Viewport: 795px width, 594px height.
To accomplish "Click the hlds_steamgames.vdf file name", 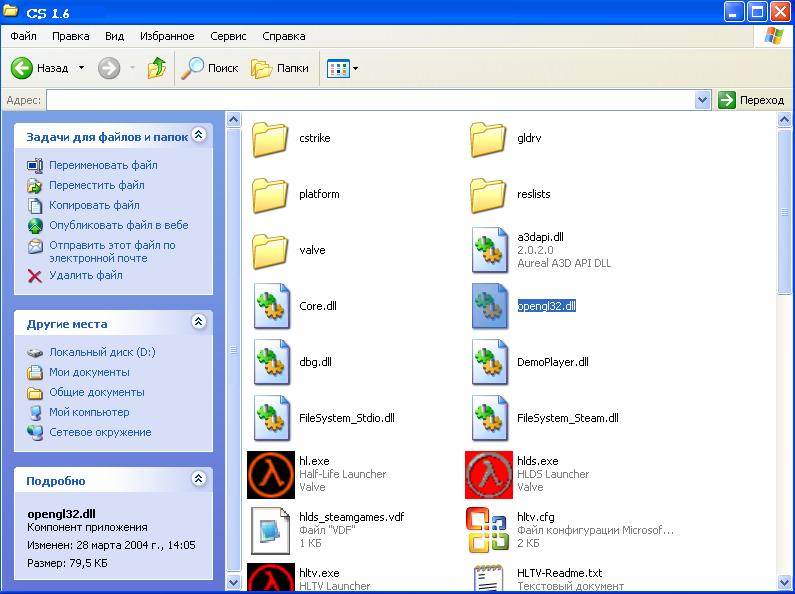I will pyautogui.click(x=351, y=517).
